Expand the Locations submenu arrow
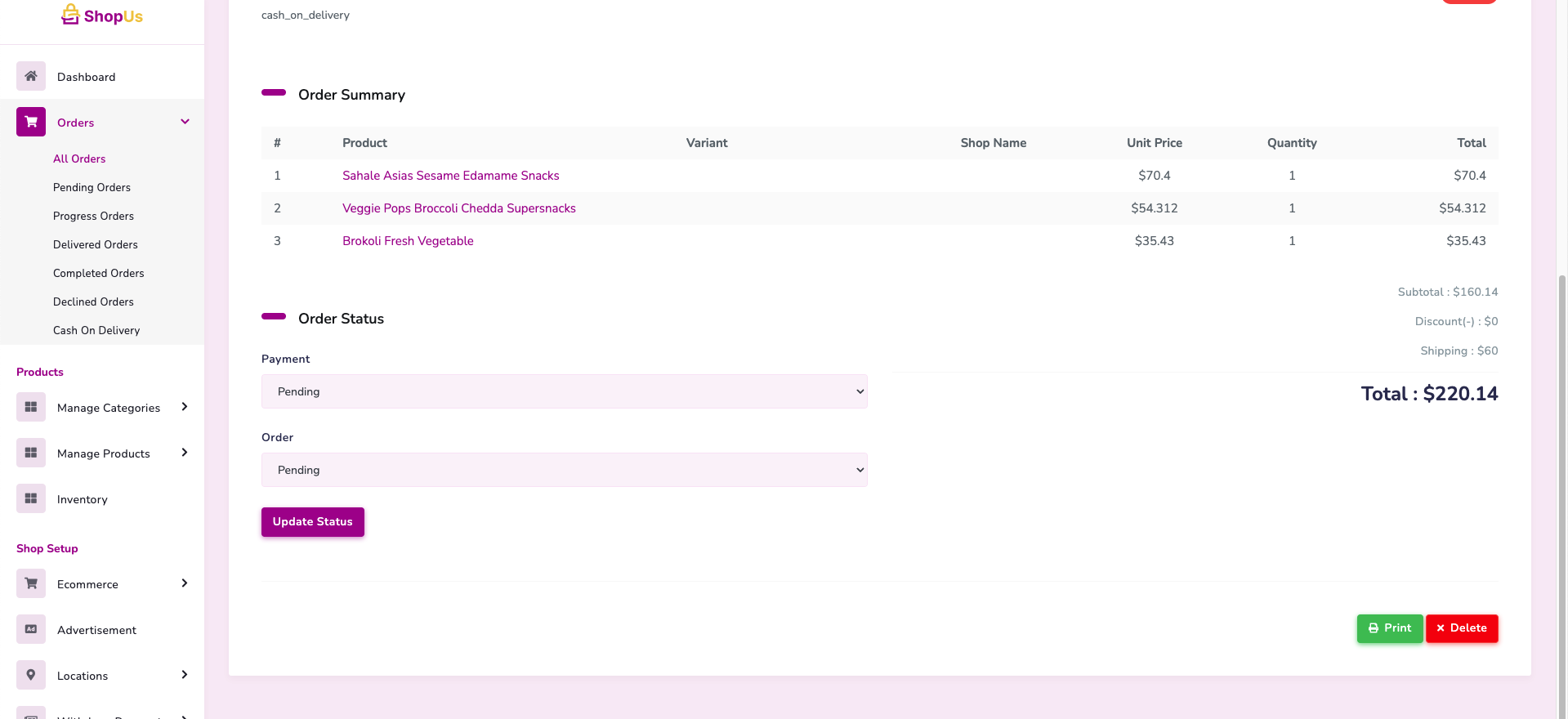Screen dimensions: 1568x719 click(x=185, y=675)
